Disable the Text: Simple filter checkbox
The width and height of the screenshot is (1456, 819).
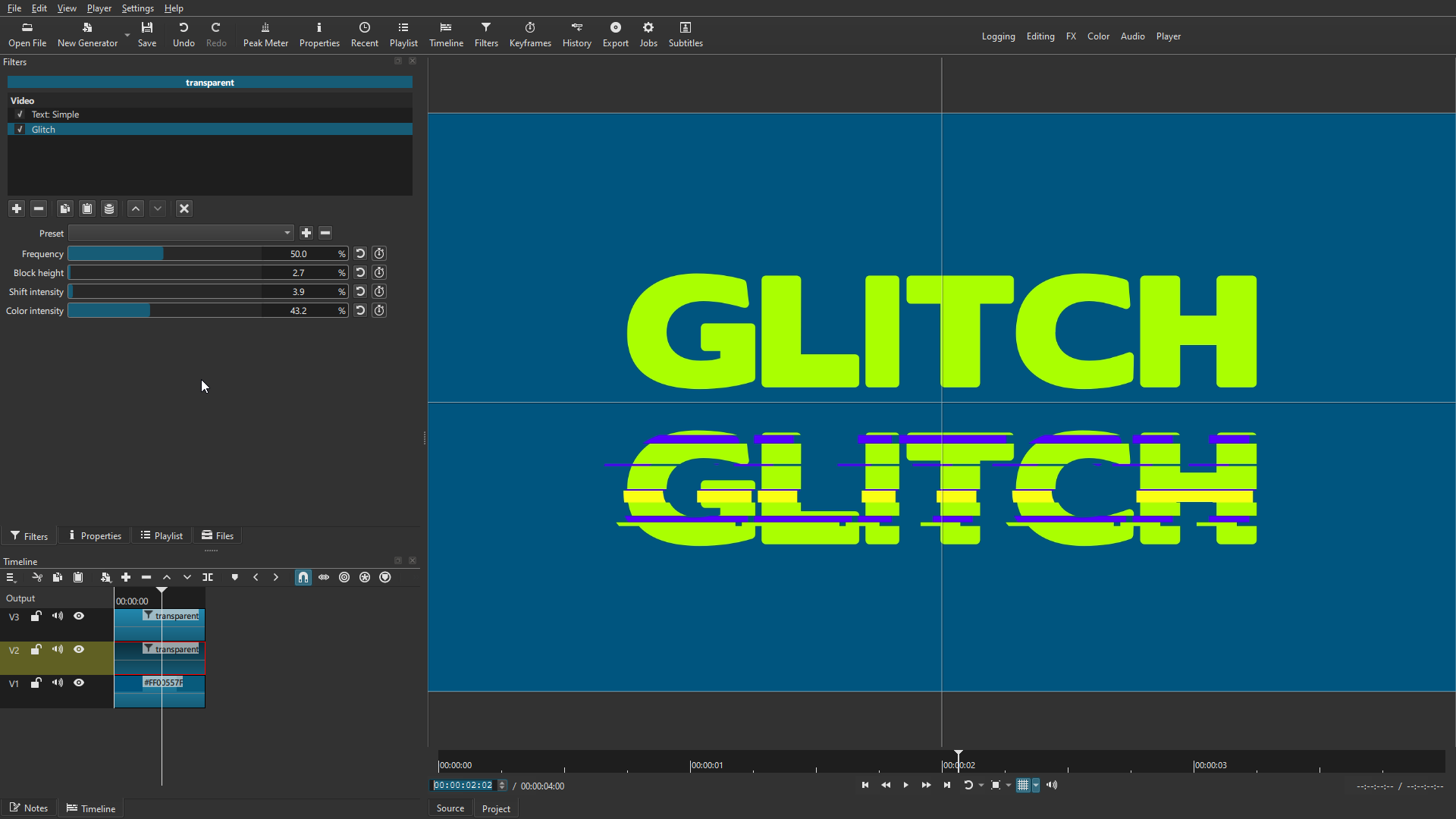coord(20,115)
